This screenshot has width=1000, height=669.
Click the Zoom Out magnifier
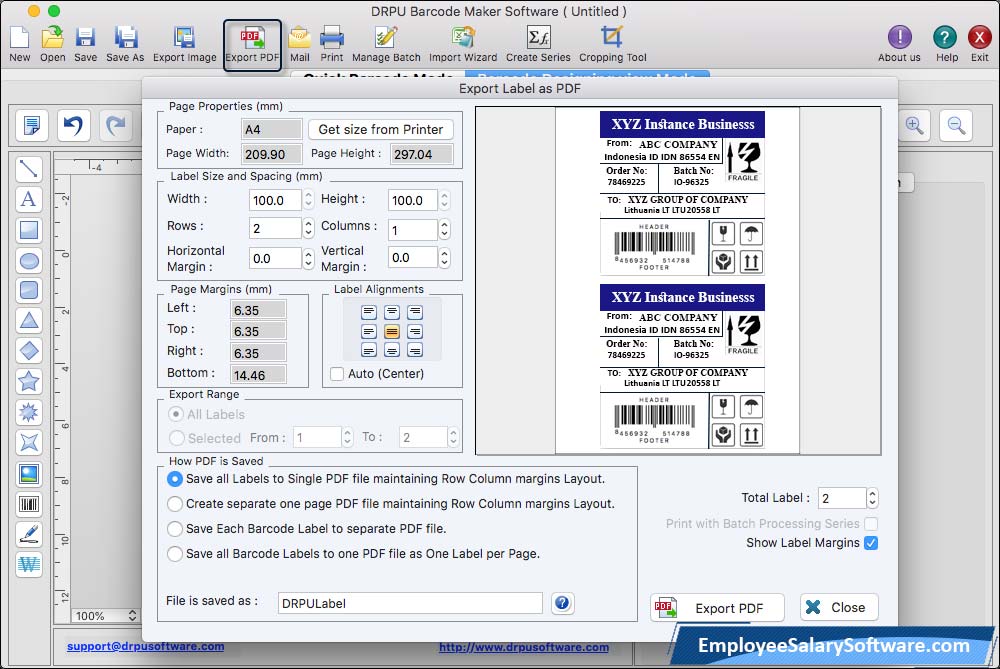coord(956,125)
